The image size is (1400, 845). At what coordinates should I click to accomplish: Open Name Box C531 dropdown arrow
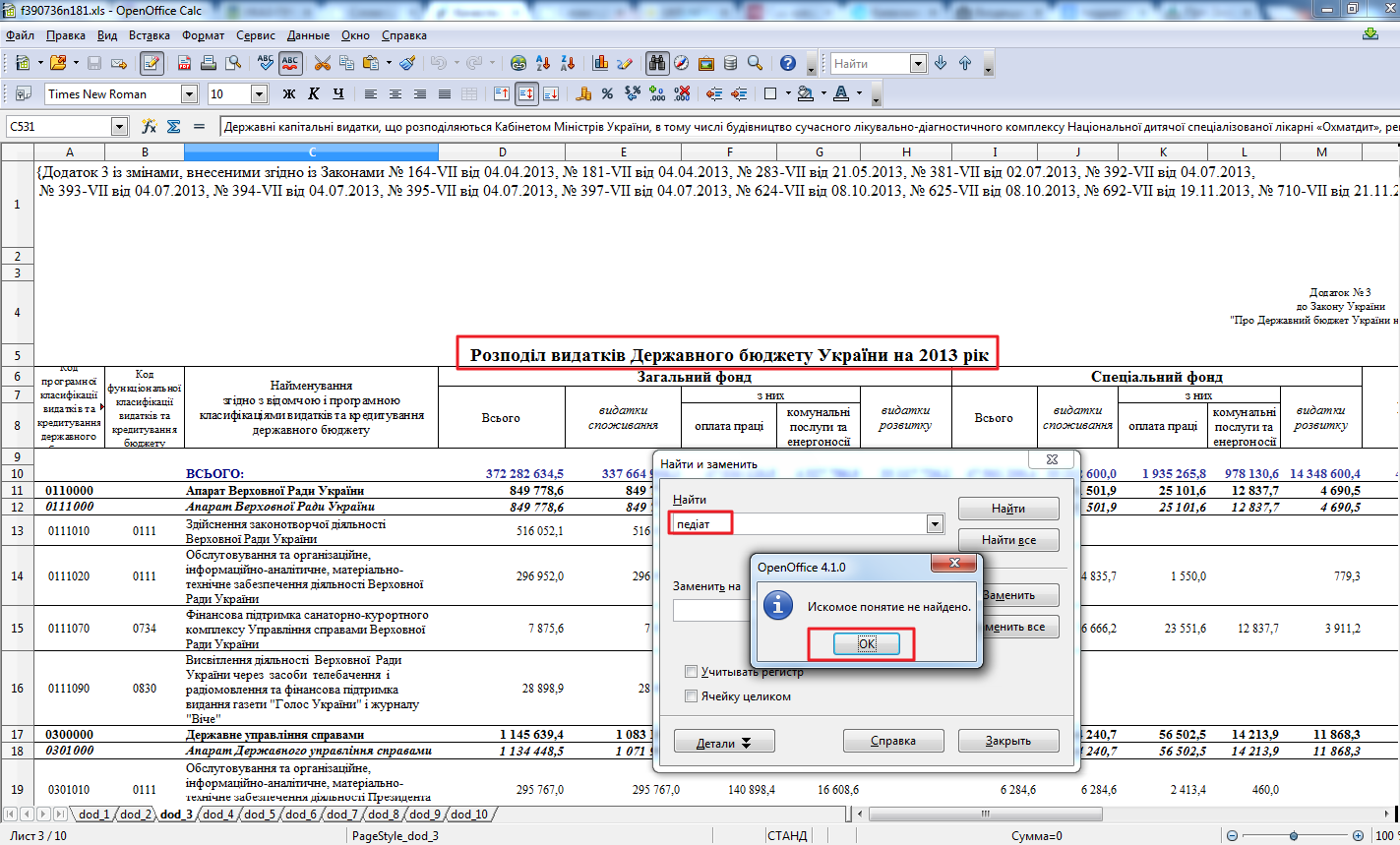[119, 126]
